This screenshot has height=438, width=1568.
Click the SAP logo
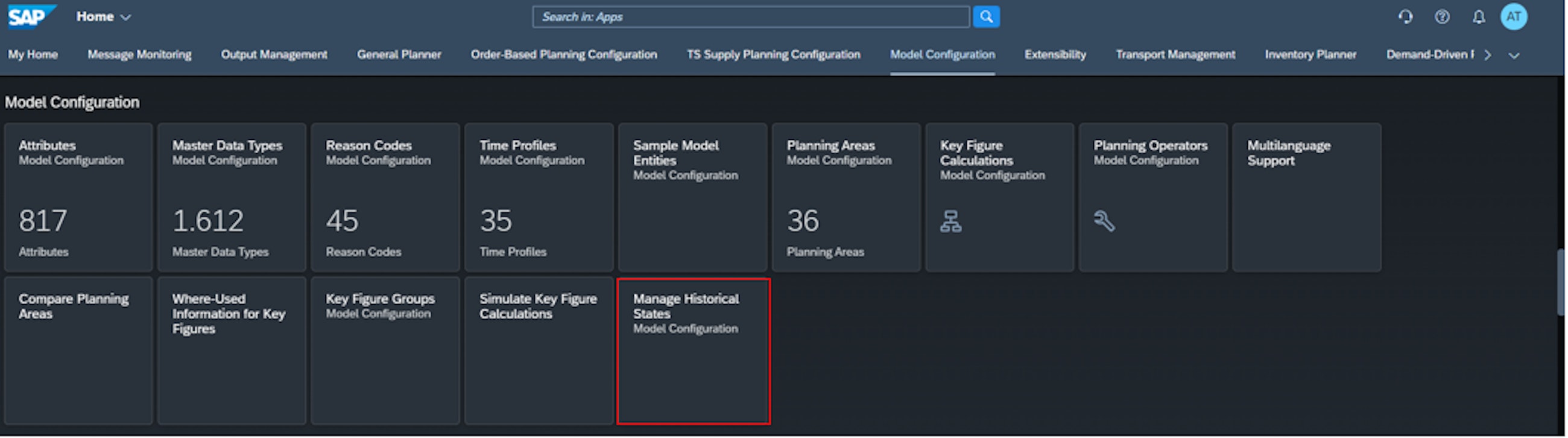(31, 16)
